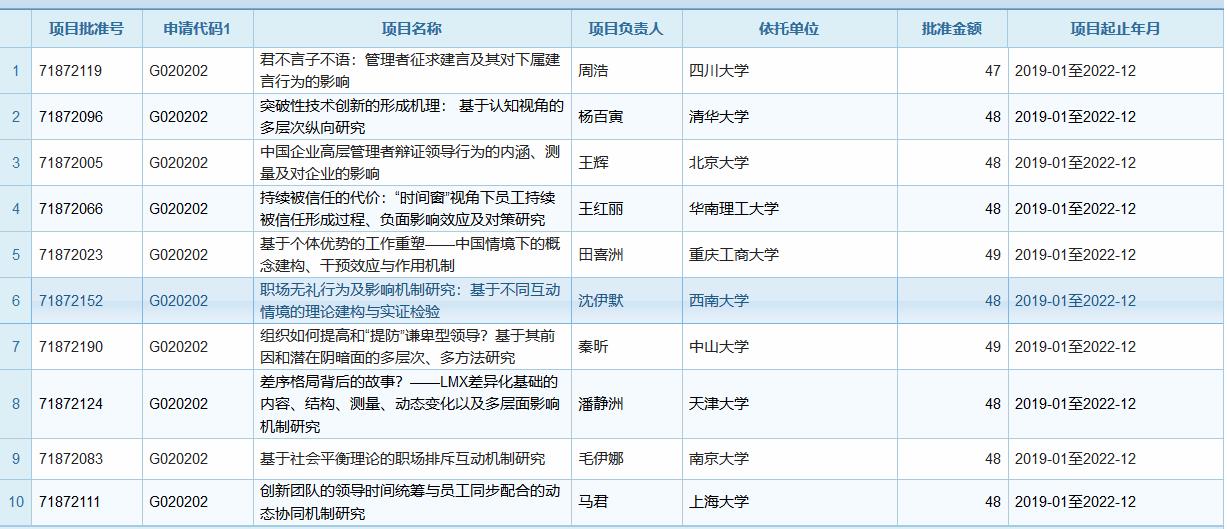Viewport: 1227px width, 529px height.
Task: Select institution 天津大学
Action: [x=719, y=404]
